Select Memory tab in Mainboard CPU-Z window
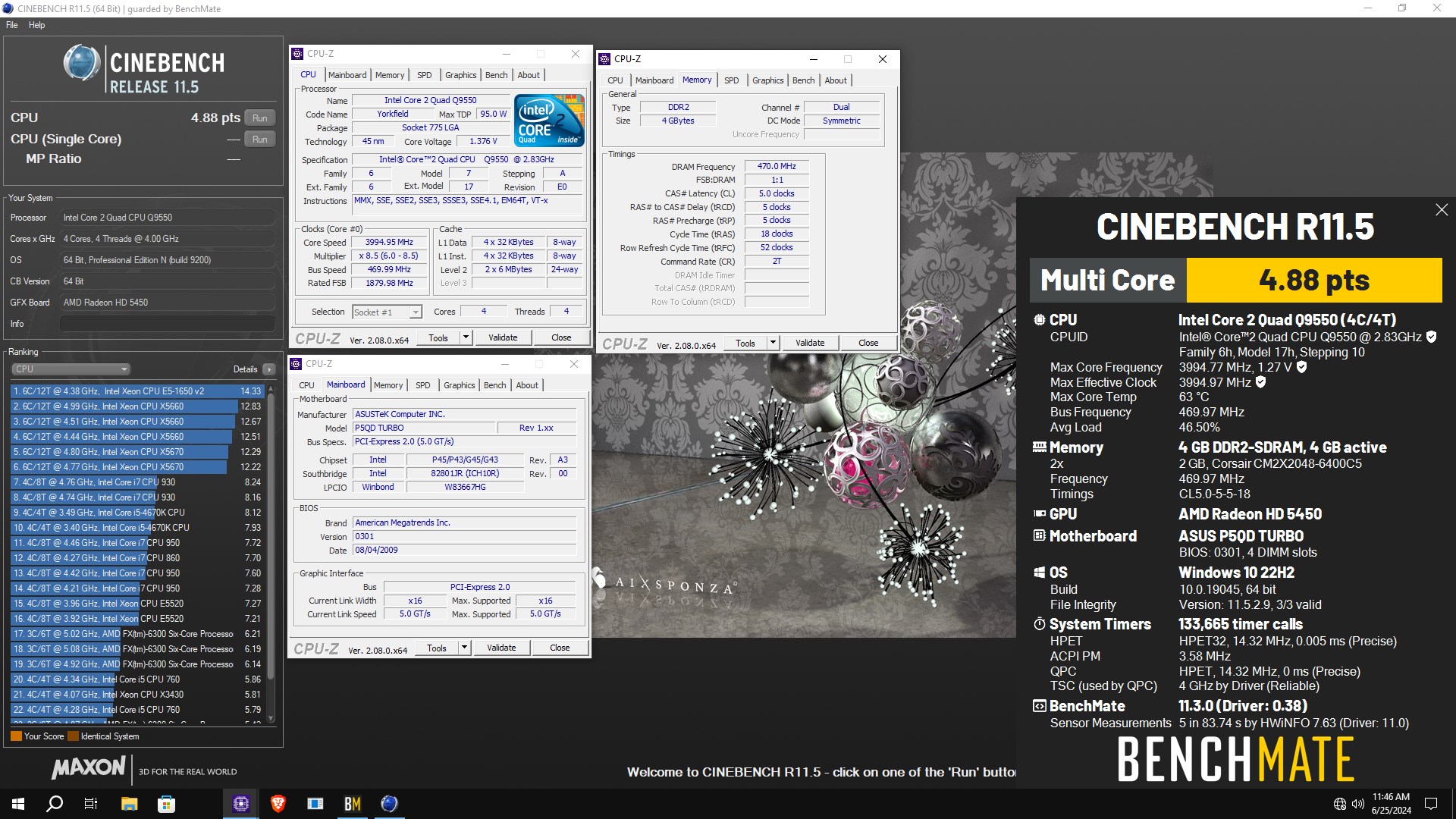Image resolution: width=1456 pixels, height=819 pixels. click(388, 385)
